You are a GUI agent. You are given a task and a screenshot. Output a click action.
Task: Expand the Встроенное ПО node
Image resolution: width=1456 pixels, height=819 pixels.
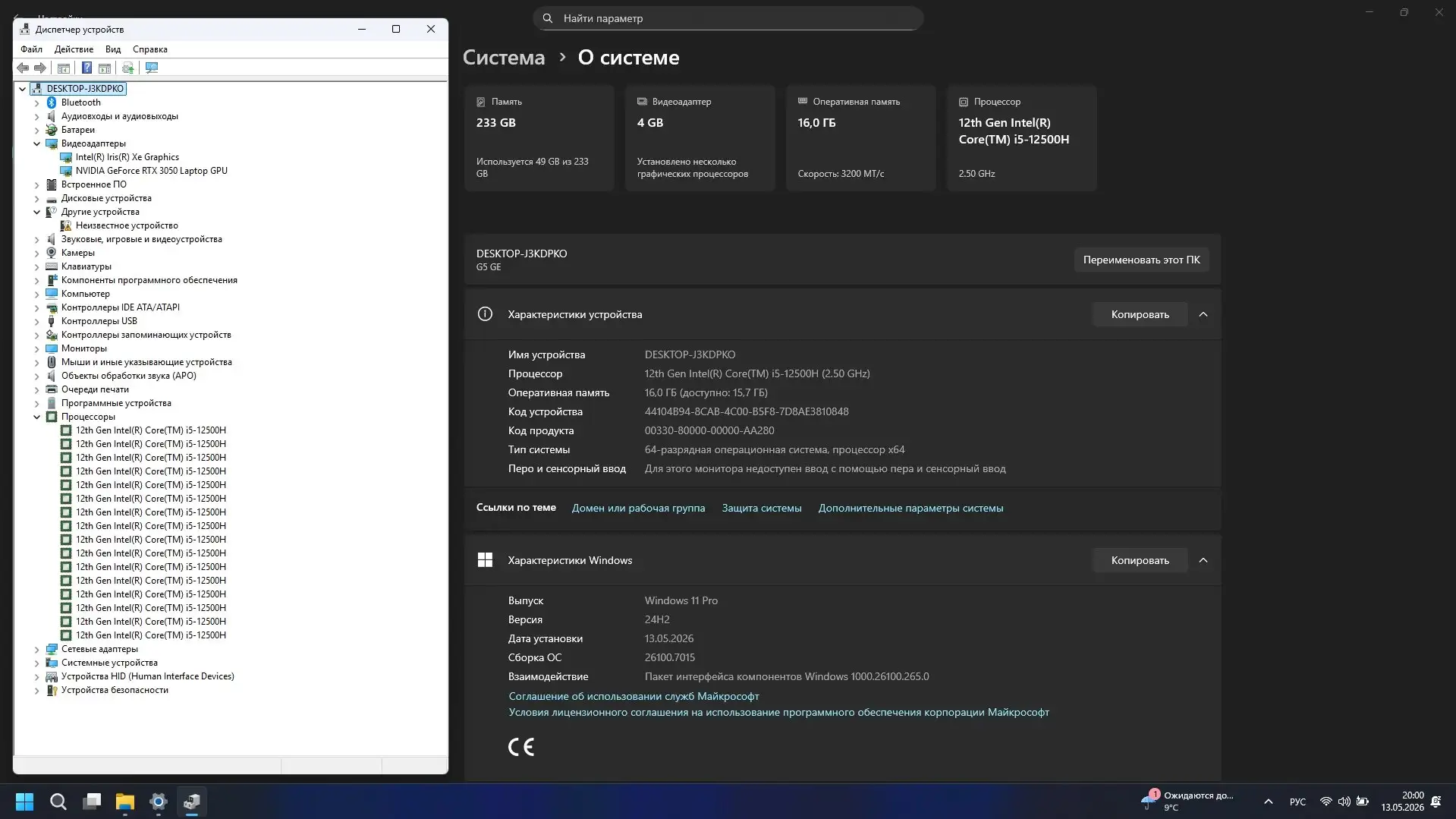(x=36, y=184)
